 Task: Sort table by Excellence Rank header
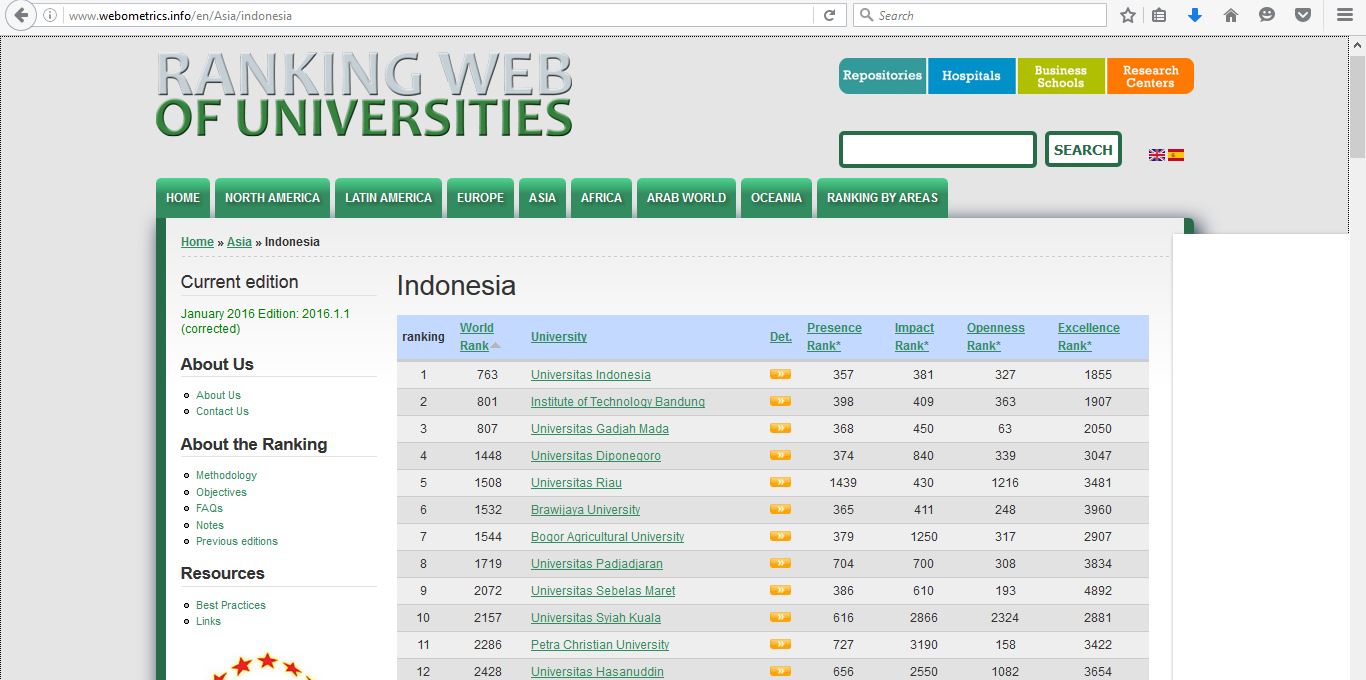[1088, 337]
